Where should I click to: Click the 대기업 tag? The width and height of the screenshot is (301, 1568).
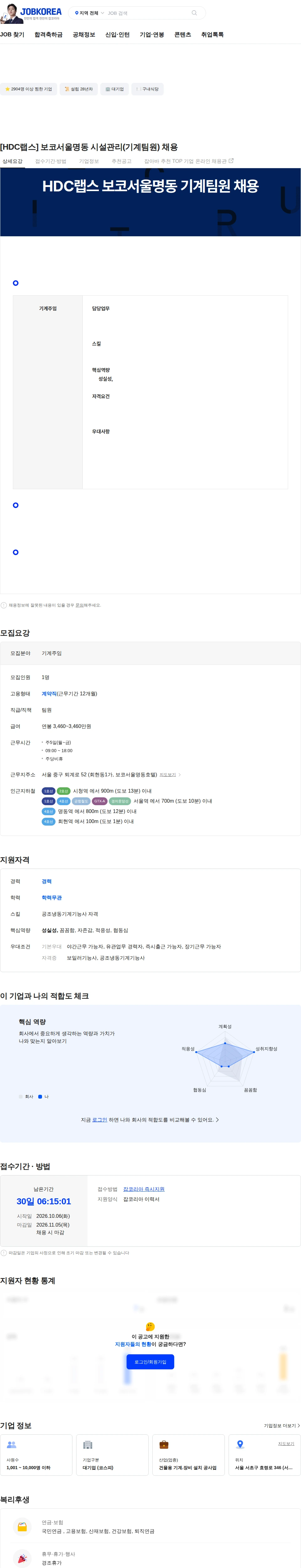pos(114,89)
